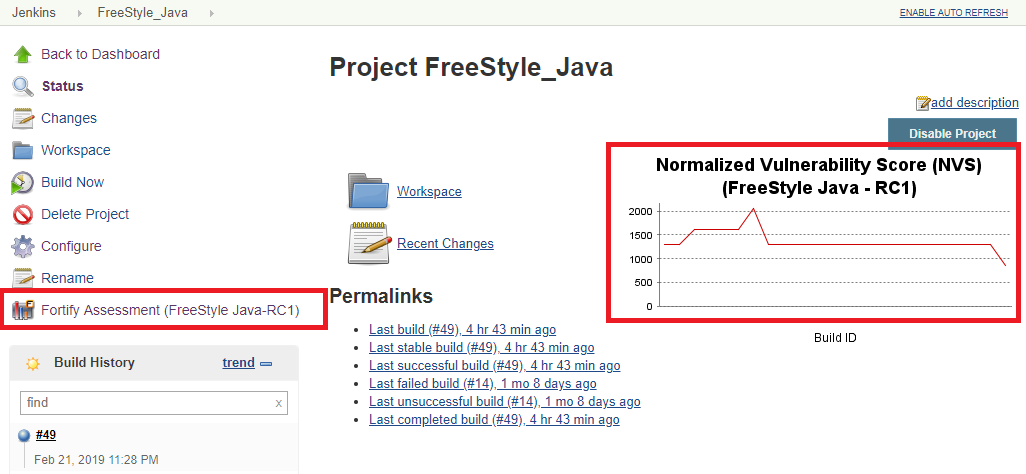
Task: Open the Recent Changes link
Action: pos(445,244)
